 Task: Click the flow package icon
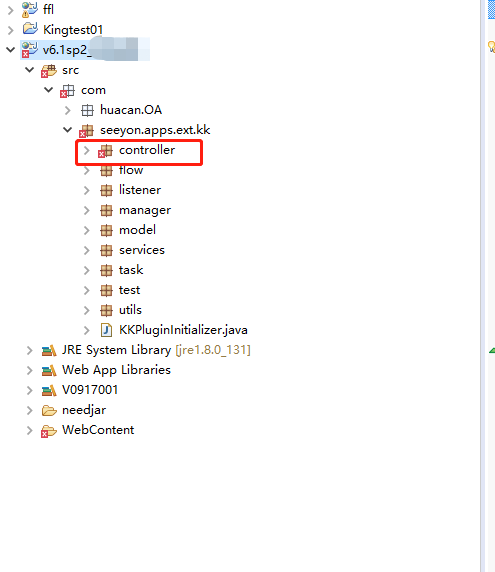pyautogui.click(x=106, y=170)
